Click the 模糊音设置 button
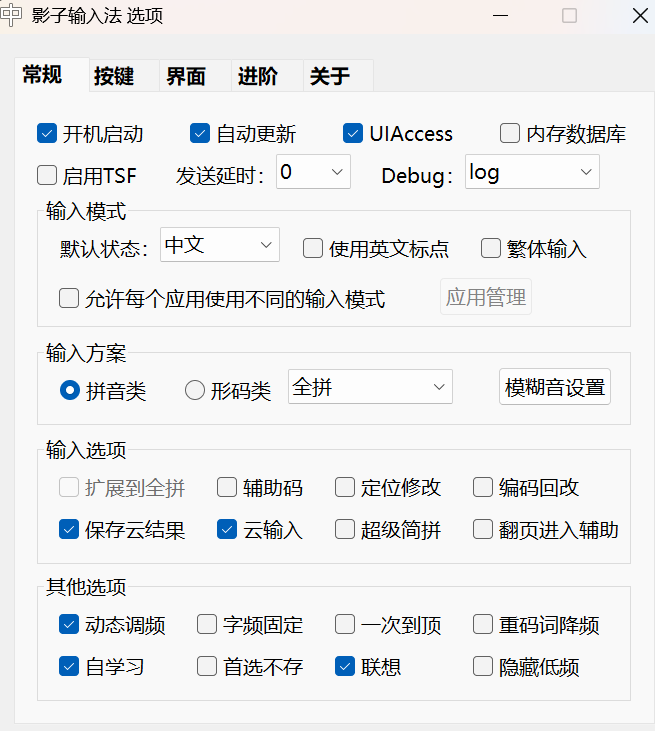This screenshot has height=731, width=655. tap(555, 386)
